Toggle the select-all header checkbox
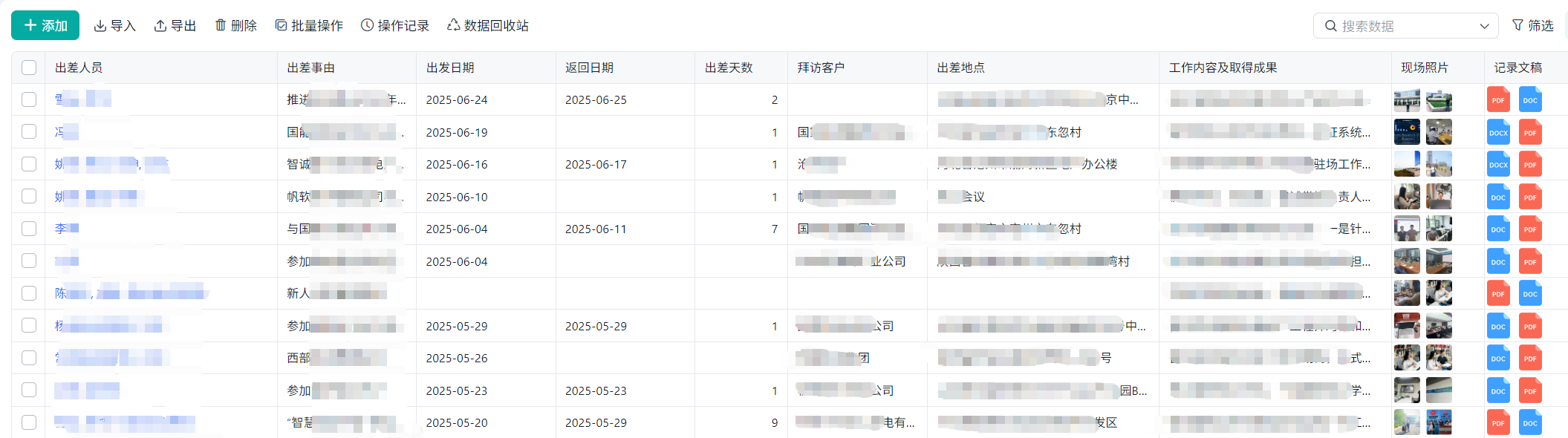Image resolution: width=1568 pixels, height=438 pixels. (29, 68)
